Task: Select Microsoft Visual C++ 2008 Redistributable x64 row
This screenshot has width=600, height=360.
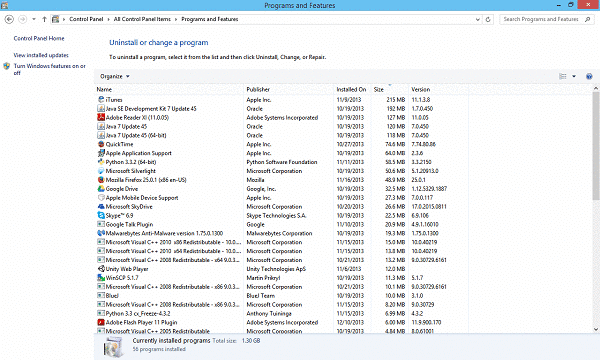Action: pos(282,260)
